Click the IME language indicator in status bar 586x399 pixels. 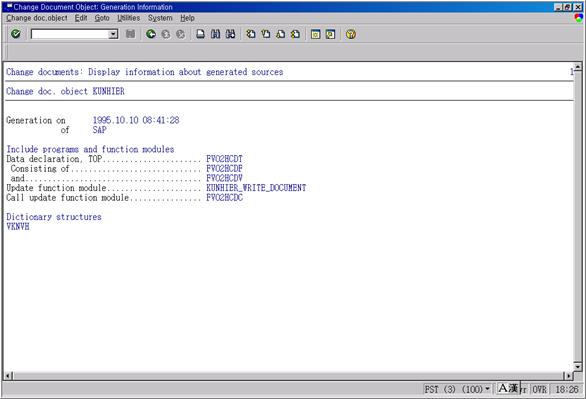coord(508,389)
